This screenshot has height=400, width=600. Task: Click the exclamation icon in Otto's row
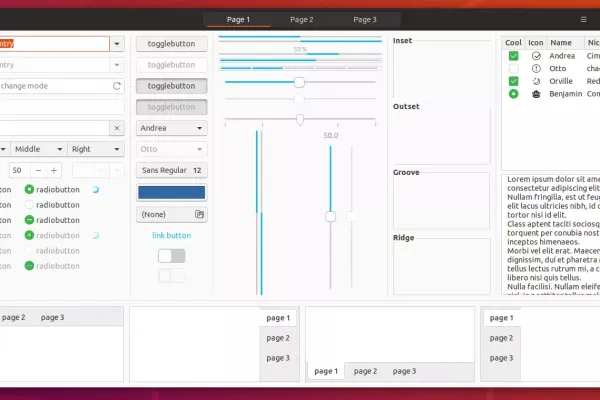point(536,69)
